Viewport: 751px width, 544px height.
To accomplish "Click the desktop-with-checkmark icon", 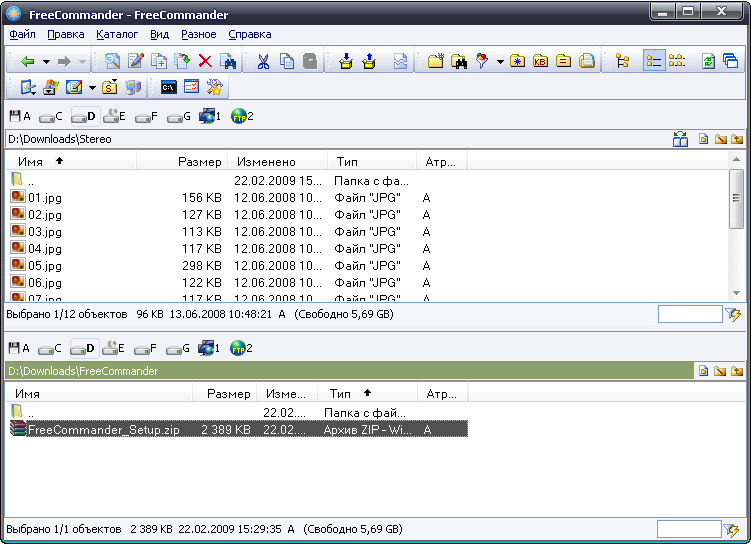I will coord(28,87).
